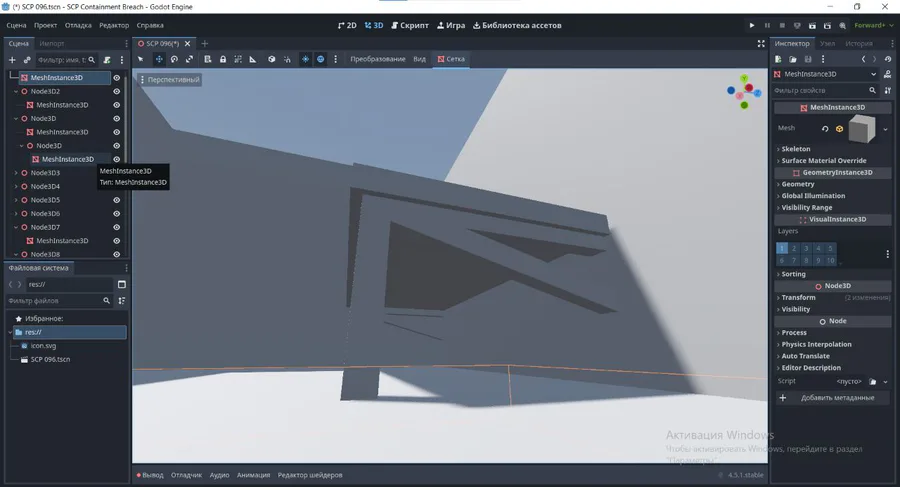900x487 pixels.
Task: Collapse the Node3D2 tree node
Action: 16,91
